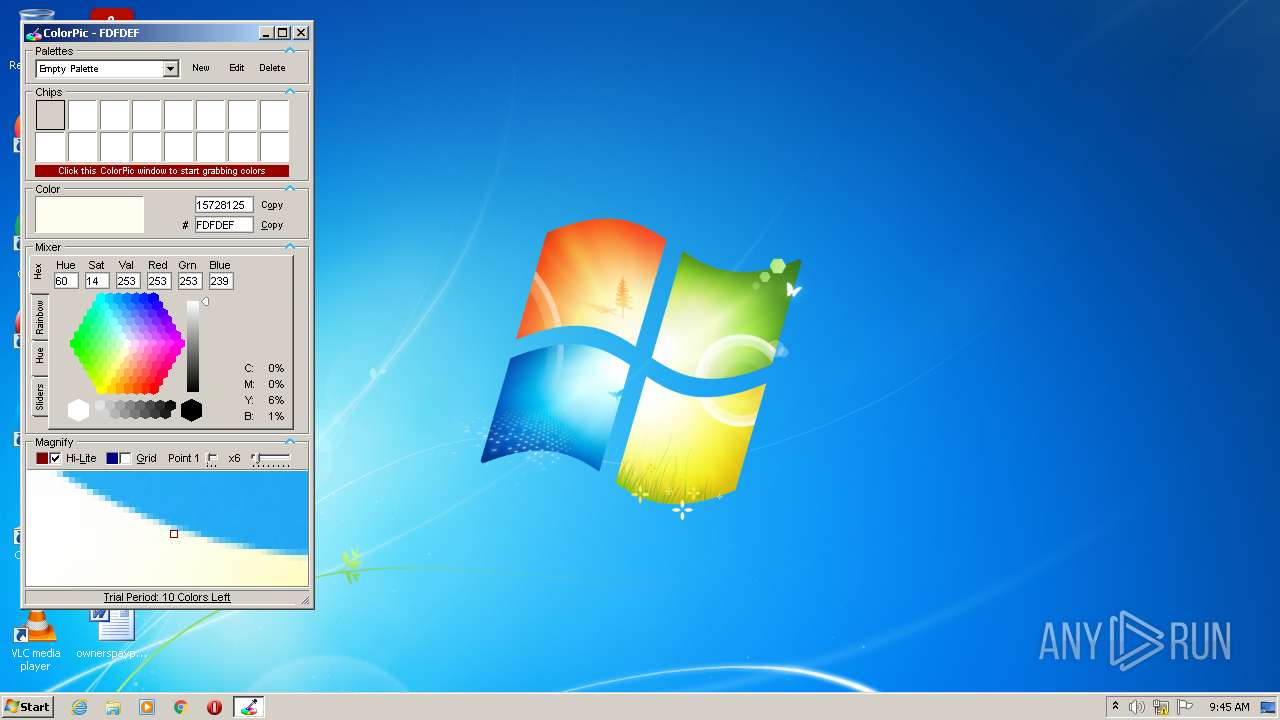The width and height of the screenshot is (1280, 720).
Task: Open the Start menu
Action: tap(27, 706)
